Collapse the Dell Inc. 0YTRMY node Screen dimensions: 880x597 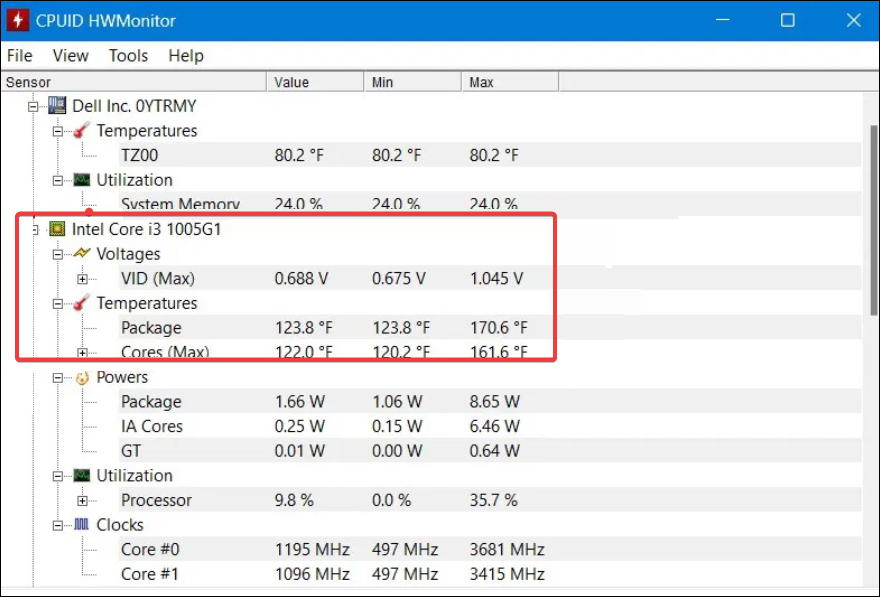click(x=33, y=106)
